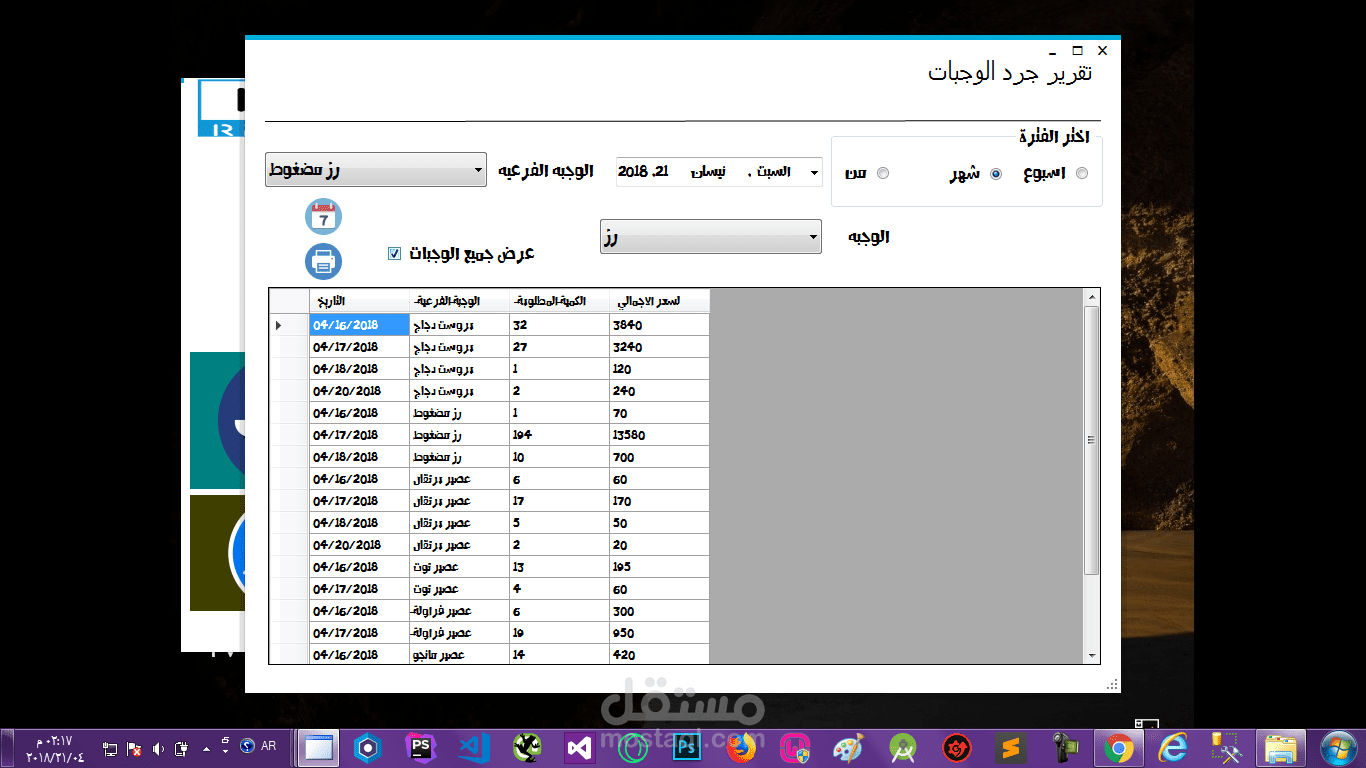Click the taskbar clock and date
1366x768 pixels.
tap(54, 749)
